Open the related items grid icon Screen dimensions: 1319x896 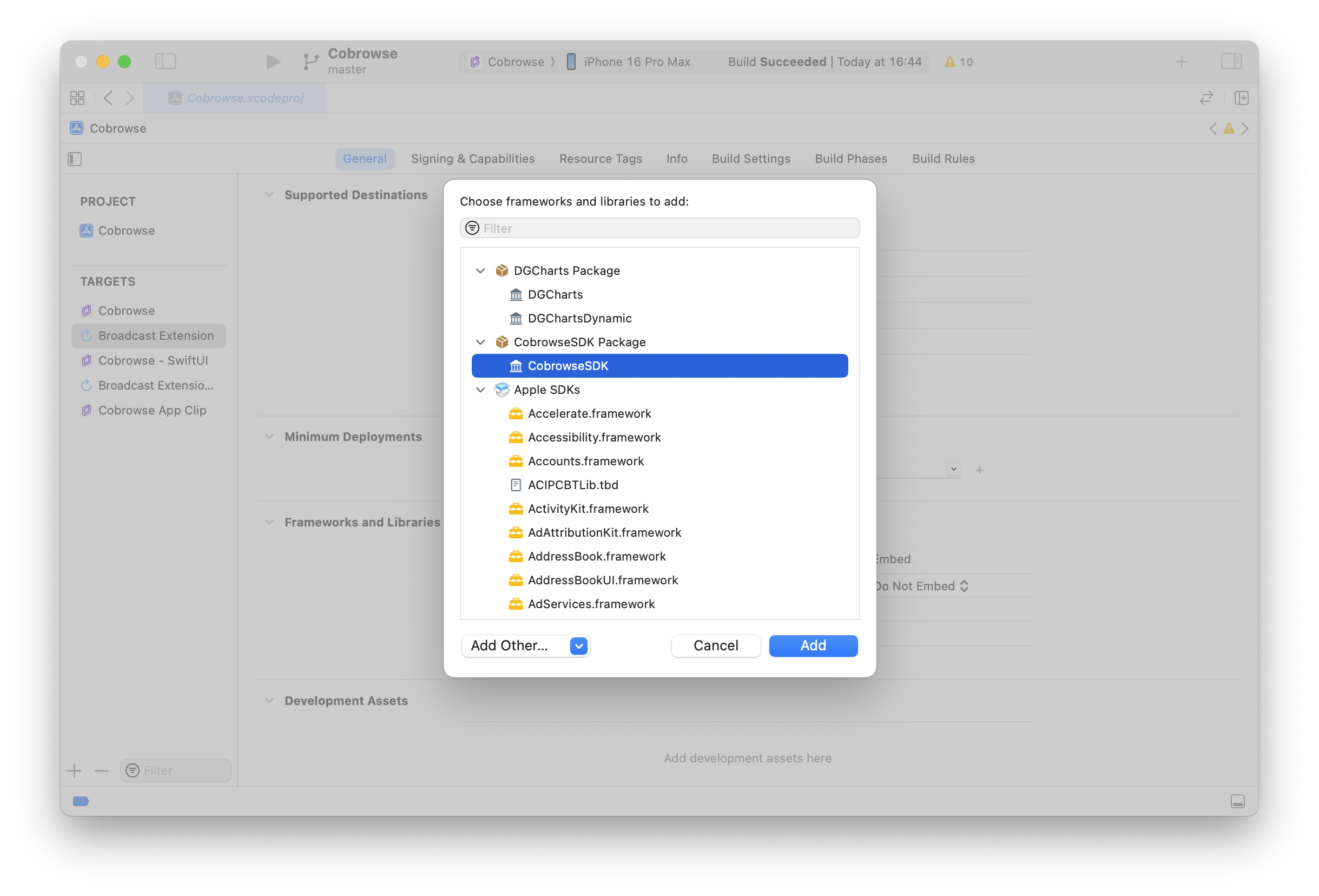click(77, 98)
